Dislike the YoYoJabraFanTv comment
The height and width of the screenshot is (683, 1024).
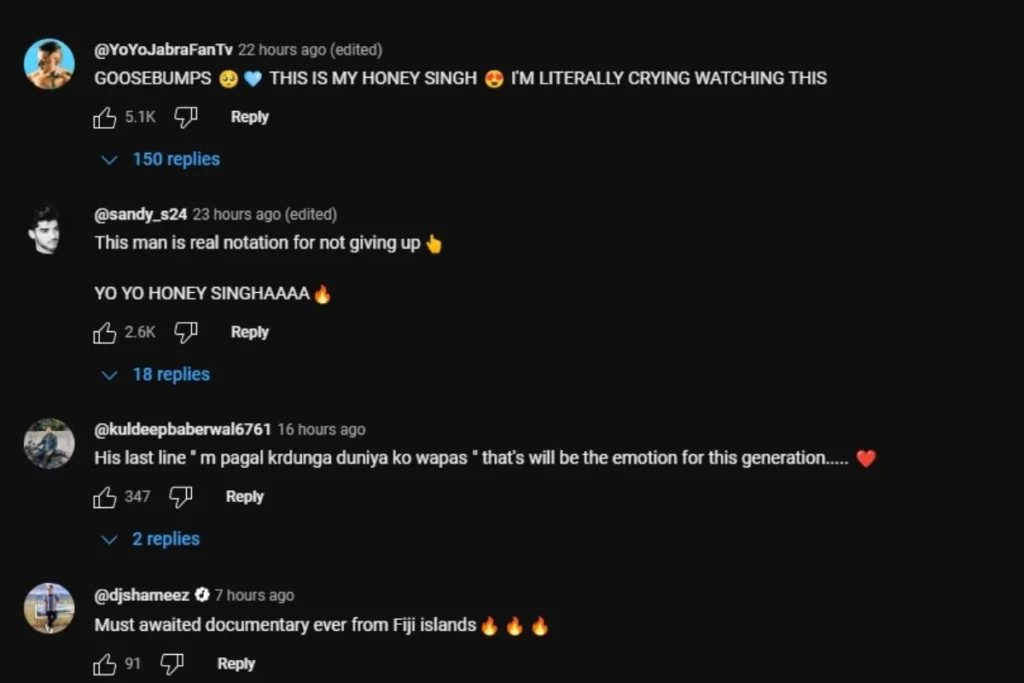coord(185,118)
